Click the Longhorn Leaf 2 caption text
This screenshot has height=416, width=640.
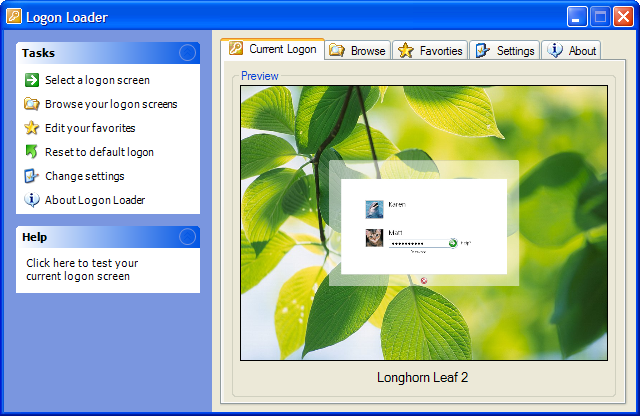(x=422, y=377)
